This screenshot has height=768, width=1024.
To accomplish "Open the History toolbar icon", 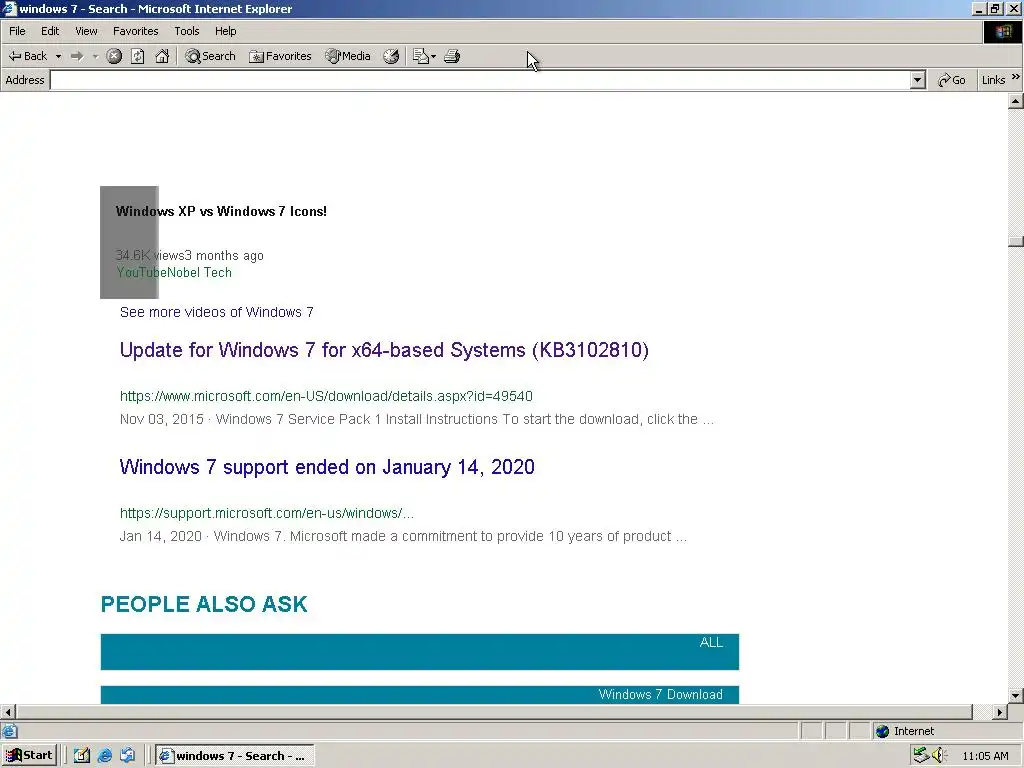I will [x=391, y=56].
